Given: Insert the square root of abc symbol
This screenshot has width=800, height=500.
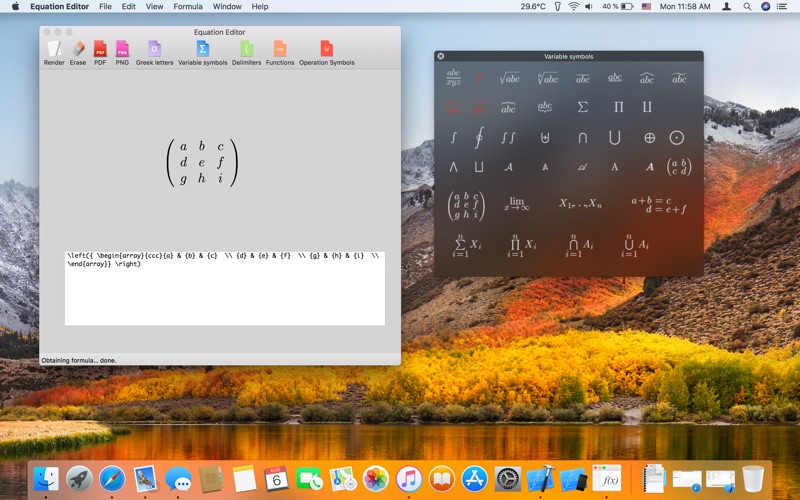Looking at the screenshot, I should 509,78.
